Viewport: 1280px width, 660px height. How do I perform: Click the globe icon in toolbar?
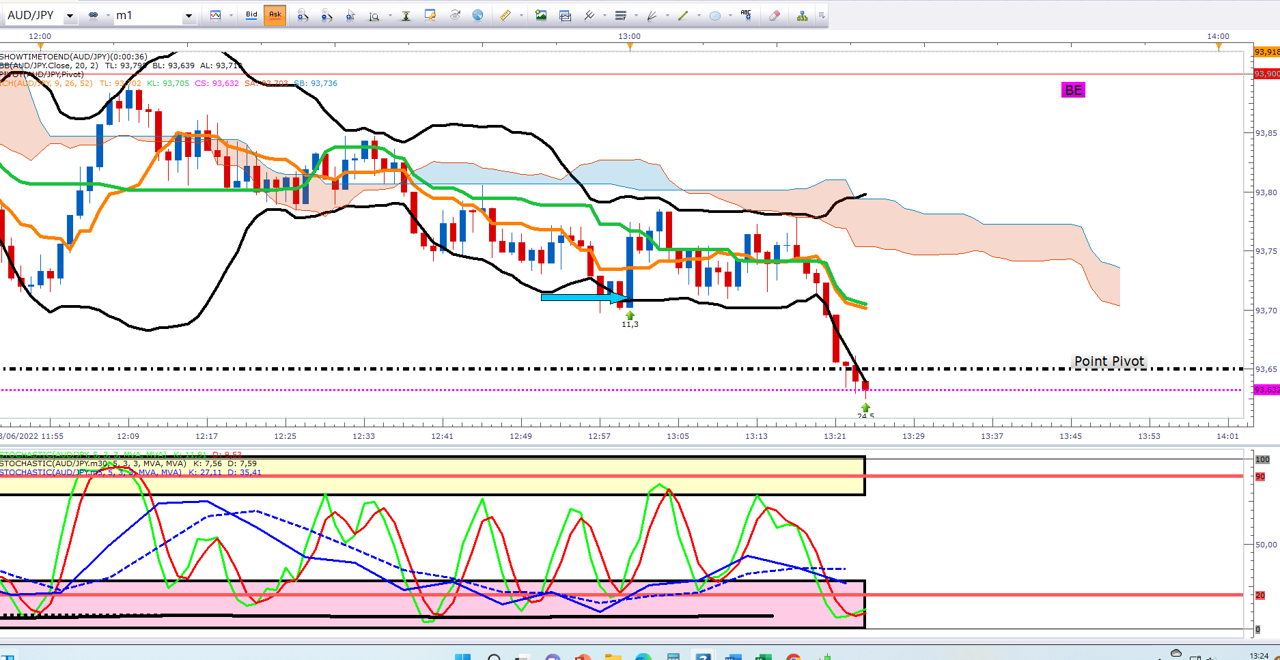478,15
